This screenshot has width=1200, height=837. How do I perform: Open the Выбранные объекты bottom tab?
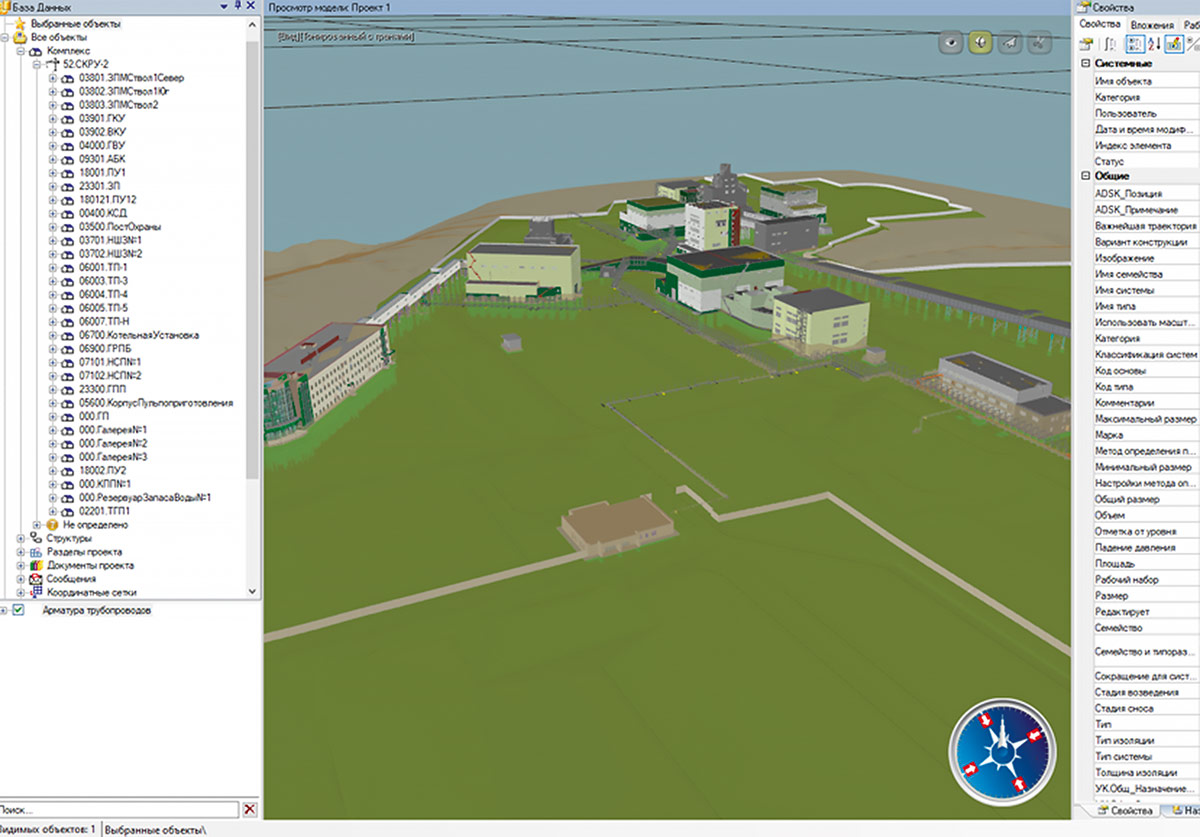click(155, 830)
